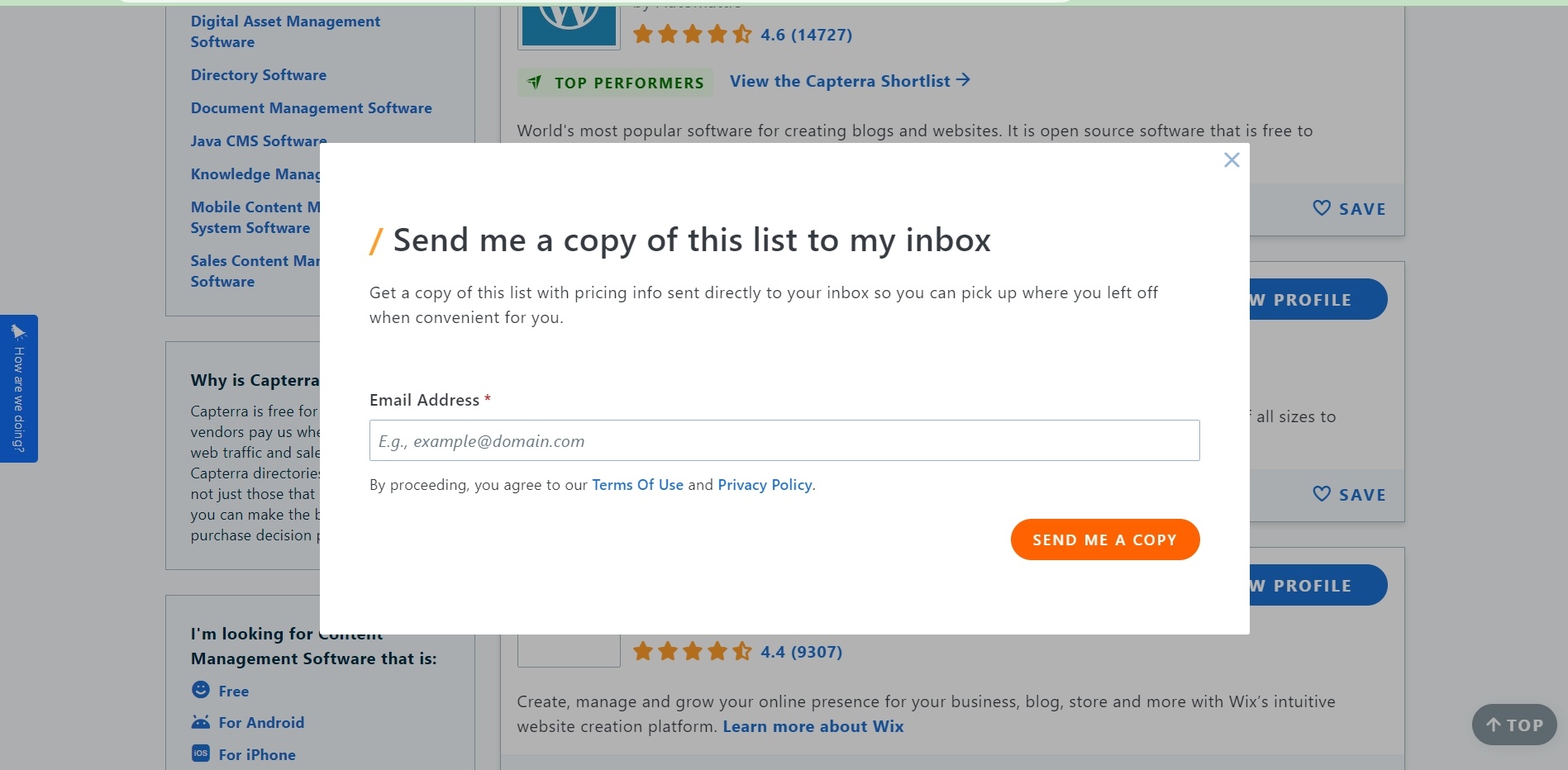The image size is (1568, 770).
Task: Click the Top Performers badge
Action: point(615,83)
